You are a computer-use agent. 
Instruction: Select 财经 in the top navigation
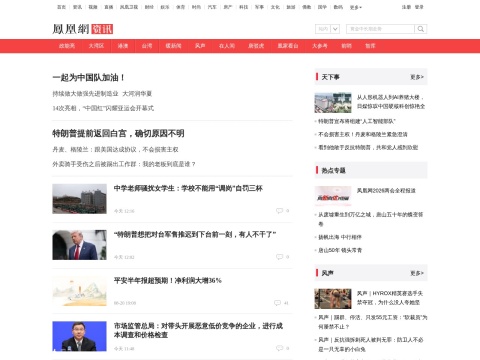[149, 7]
